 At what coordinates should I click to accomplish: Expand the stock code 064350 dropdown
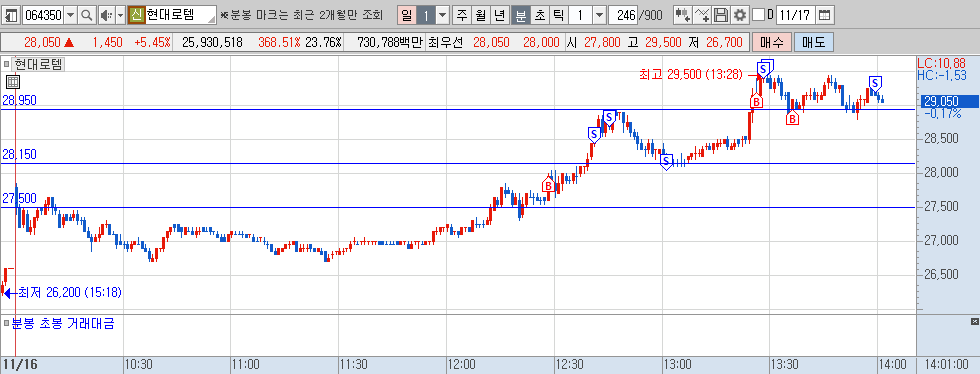click(x=71, y=14)
